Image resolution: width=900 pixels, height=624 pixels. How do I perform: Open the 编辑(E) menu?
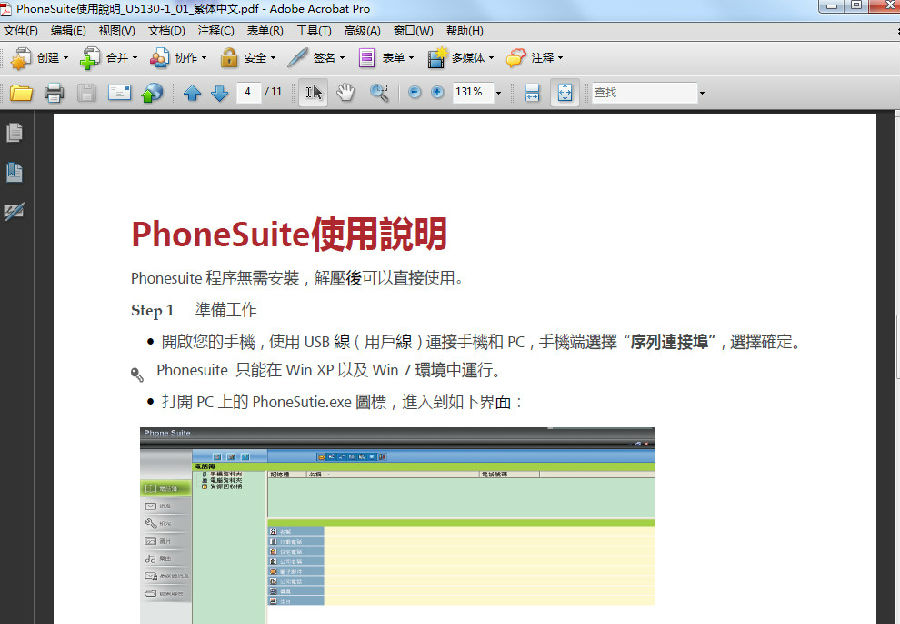[68, 30]
